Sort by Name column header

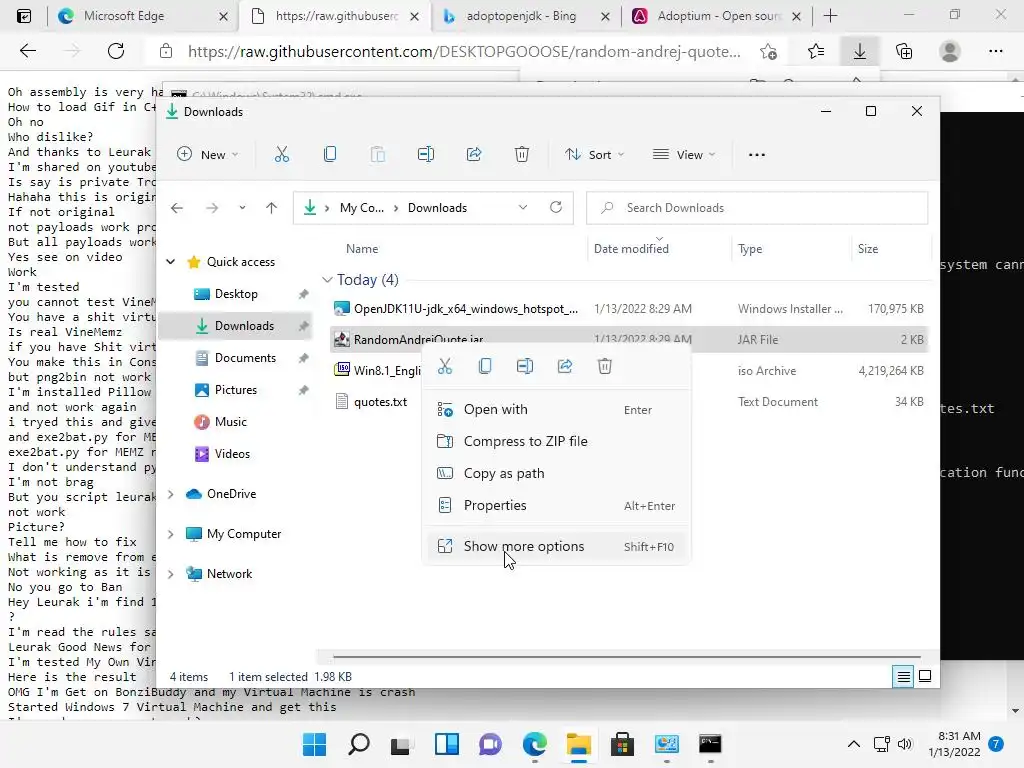[x=362, y=249]
